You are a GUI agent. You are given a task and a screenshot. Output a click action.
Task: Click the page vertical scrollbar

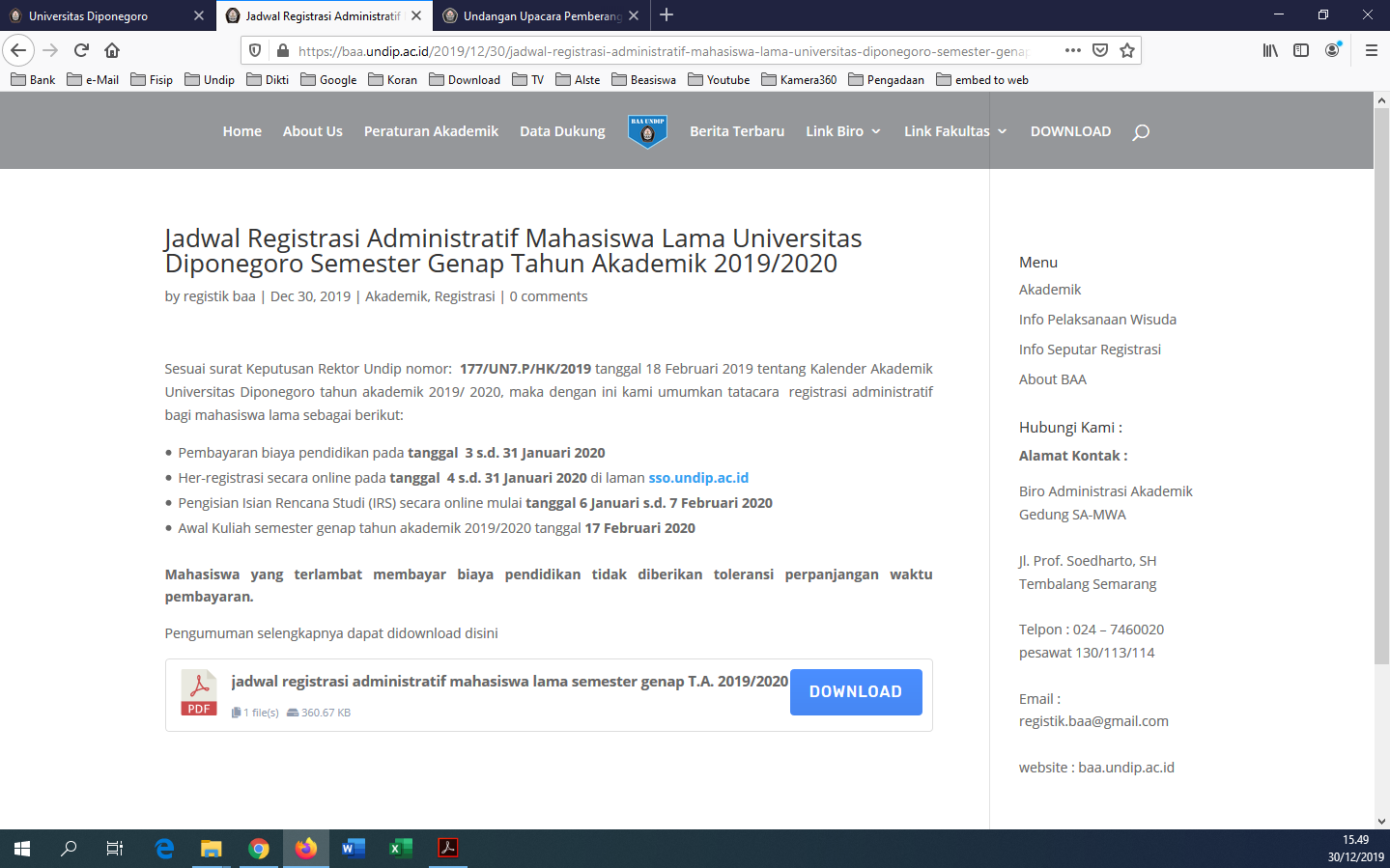click(x=1381, y=386)
